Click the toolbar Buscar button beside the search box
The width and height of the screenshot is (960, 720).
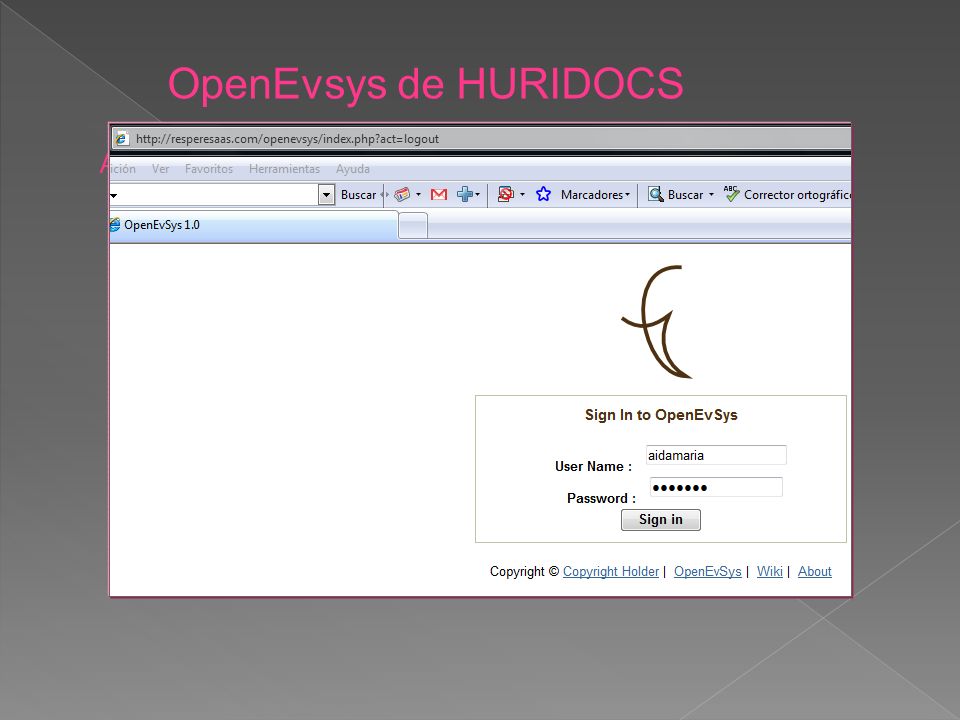(x=358, y=195)
